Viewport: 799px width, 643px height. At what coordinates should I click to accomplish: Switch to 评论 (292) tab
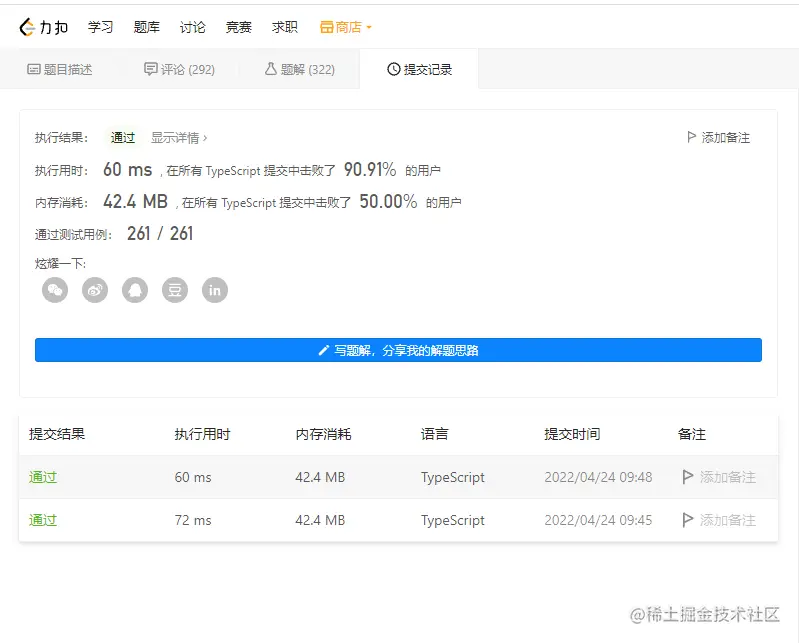179,69
